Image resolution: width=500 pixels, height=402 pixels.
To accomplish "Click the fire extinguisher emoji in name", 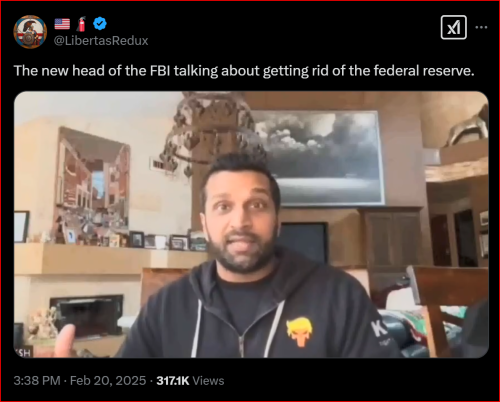I will coord(81,24).
